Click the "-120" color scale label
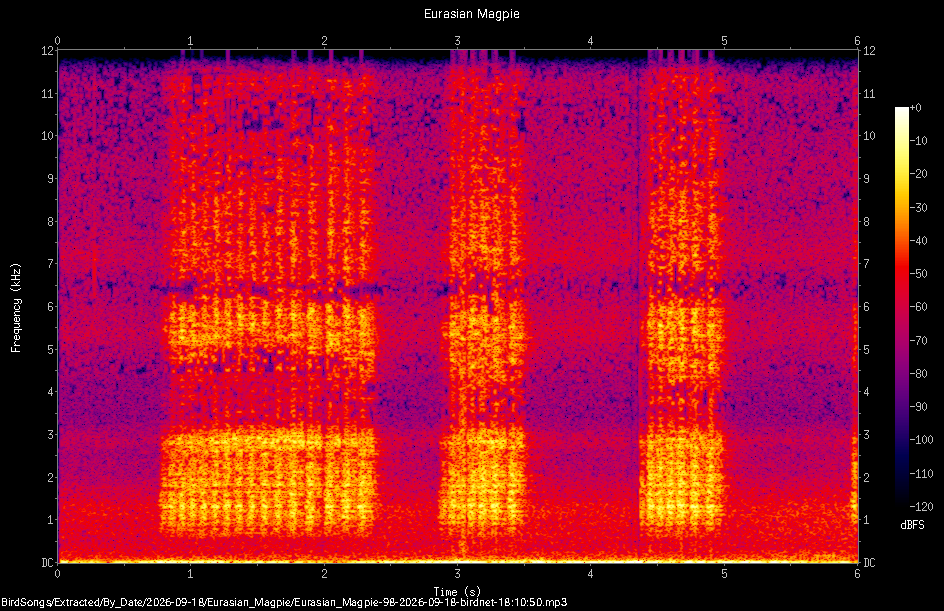This screenshot has height=611, width=944. pos(921,507)
